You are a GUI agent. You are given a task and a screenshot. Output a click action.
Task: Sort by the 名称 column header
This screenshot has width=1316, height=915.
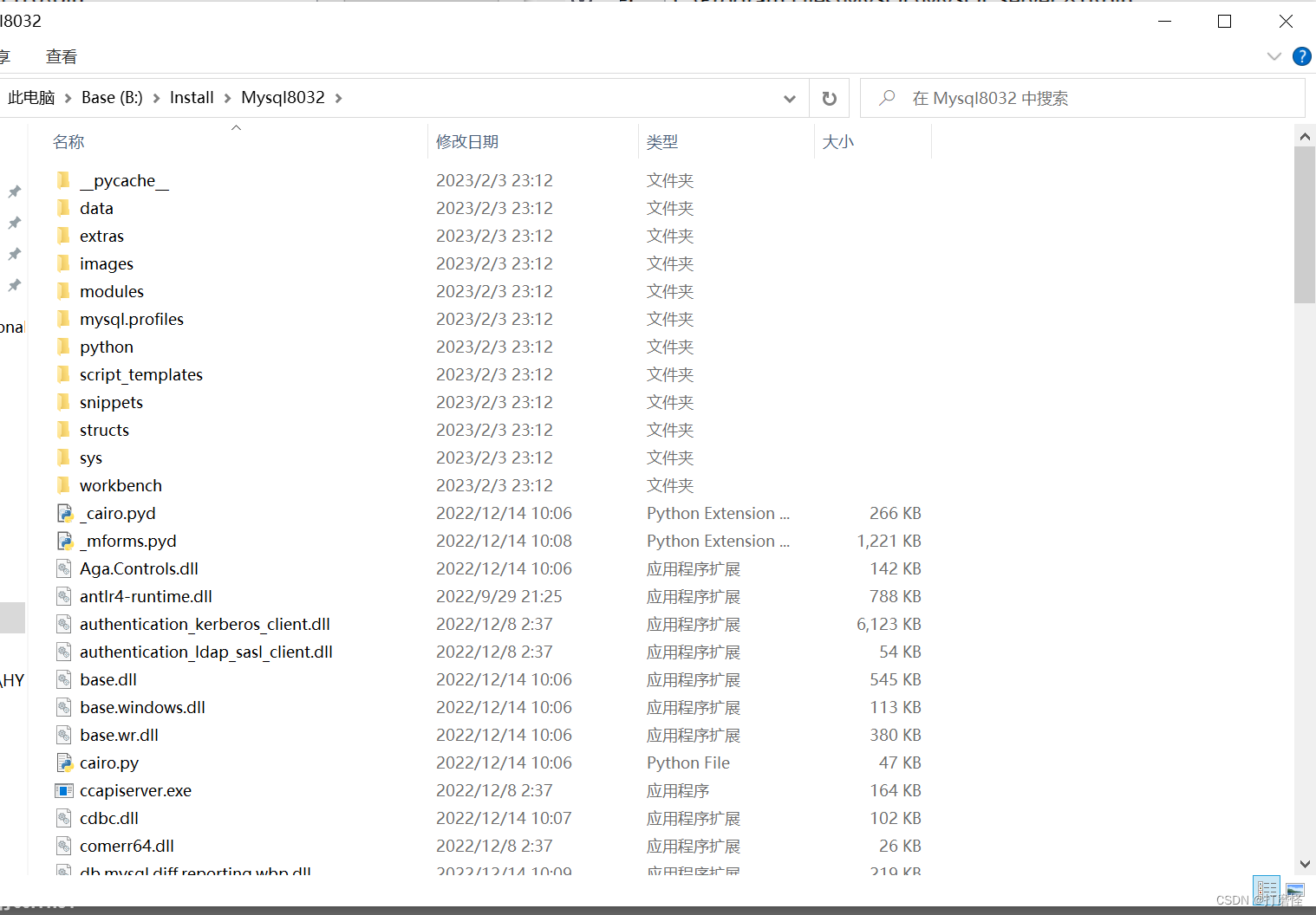[x=236, y=141]
